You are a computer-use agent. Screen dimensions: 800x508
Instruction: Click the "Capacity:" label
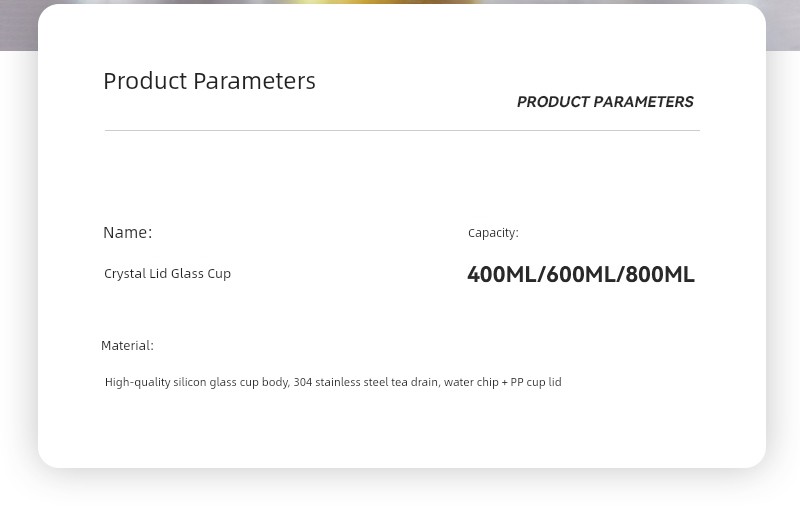[x=493, y=233]
